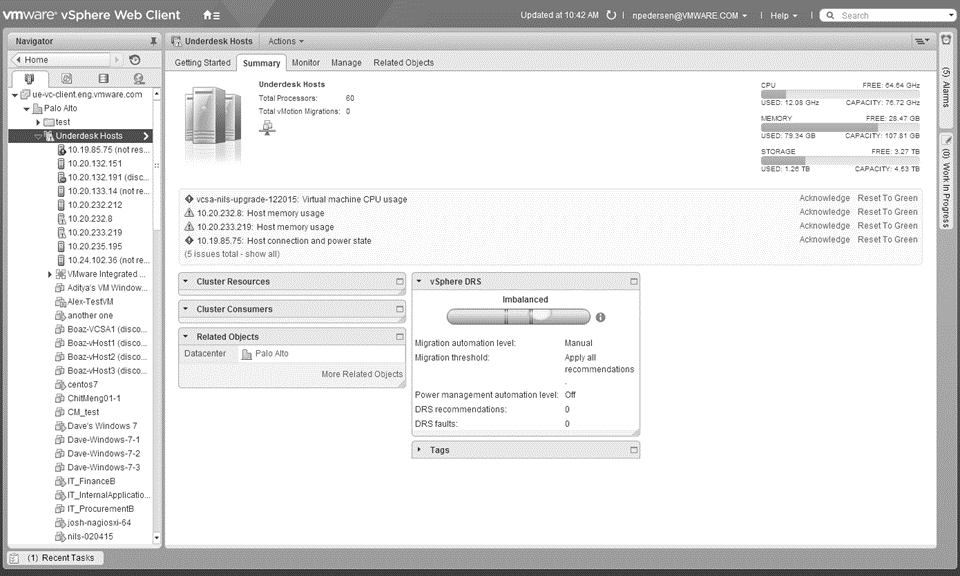Click the cluster icon under vMotion Migrations
The height and width of the screenshot is (576, 960).
[267, 127]
